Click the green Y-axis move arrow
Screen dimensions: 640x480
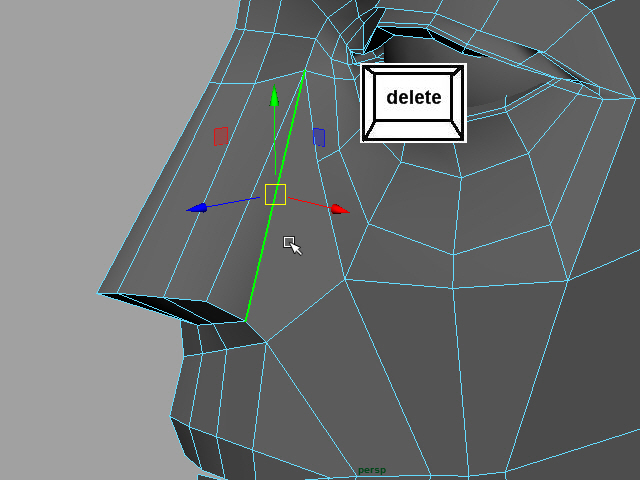point(274,96)
